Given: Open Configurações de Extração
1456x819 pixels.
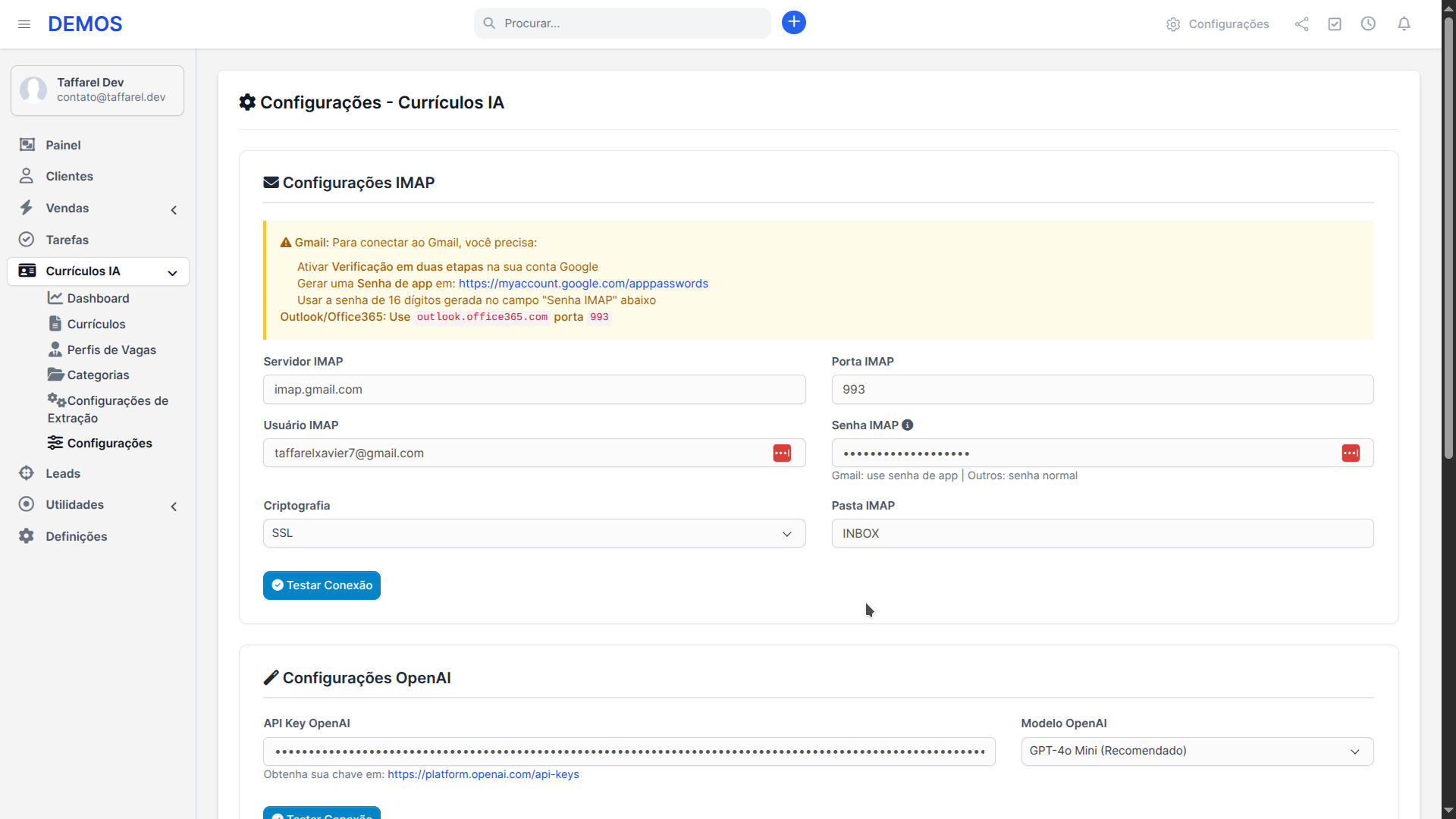Looking at the screenshot, I should coord(108,409).
